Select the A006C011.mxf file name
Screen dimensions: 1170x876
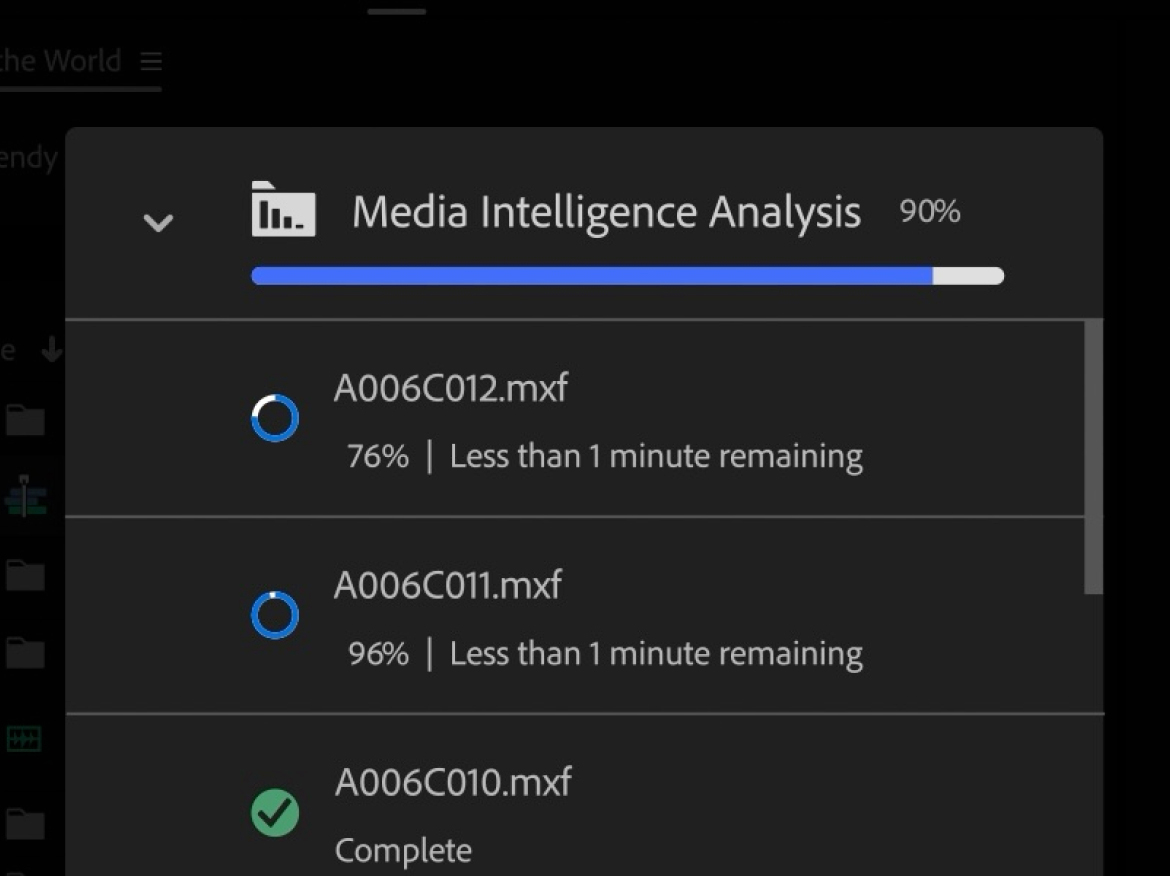coord(448,585)
